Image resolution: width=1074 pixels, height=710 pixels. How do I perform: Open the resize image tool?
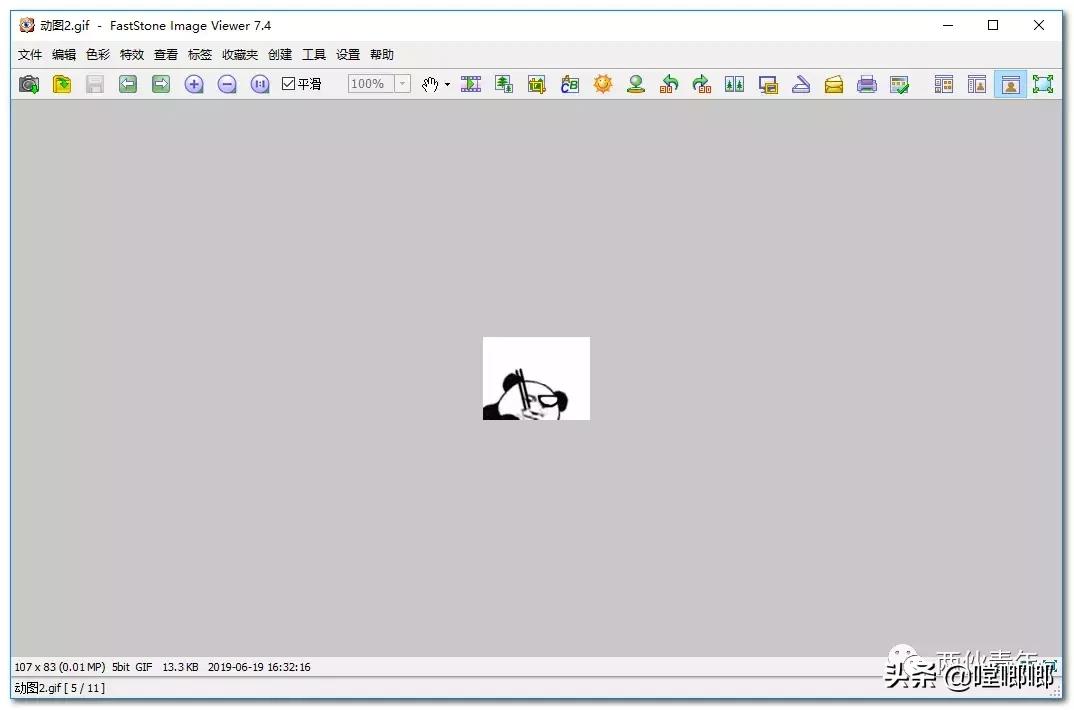coord(504,84)
